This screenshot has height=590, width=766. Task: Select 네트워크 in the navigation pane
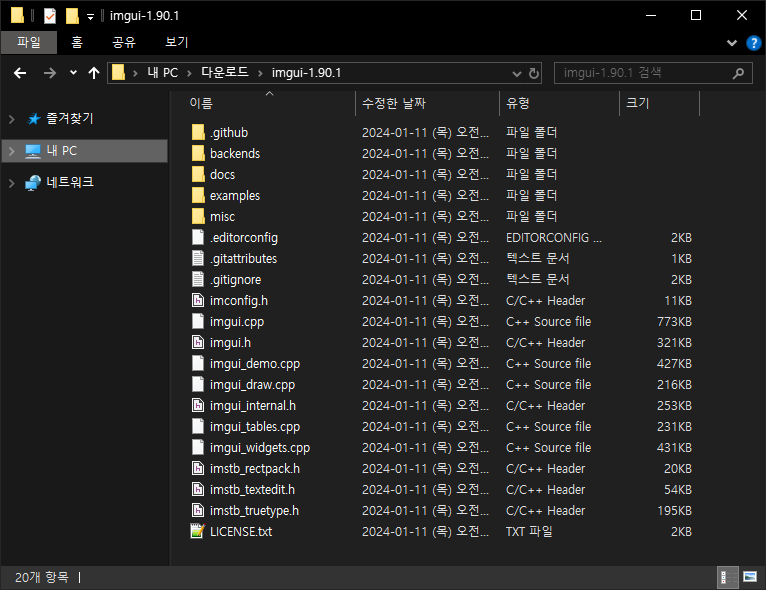click(x=70, y=183)
